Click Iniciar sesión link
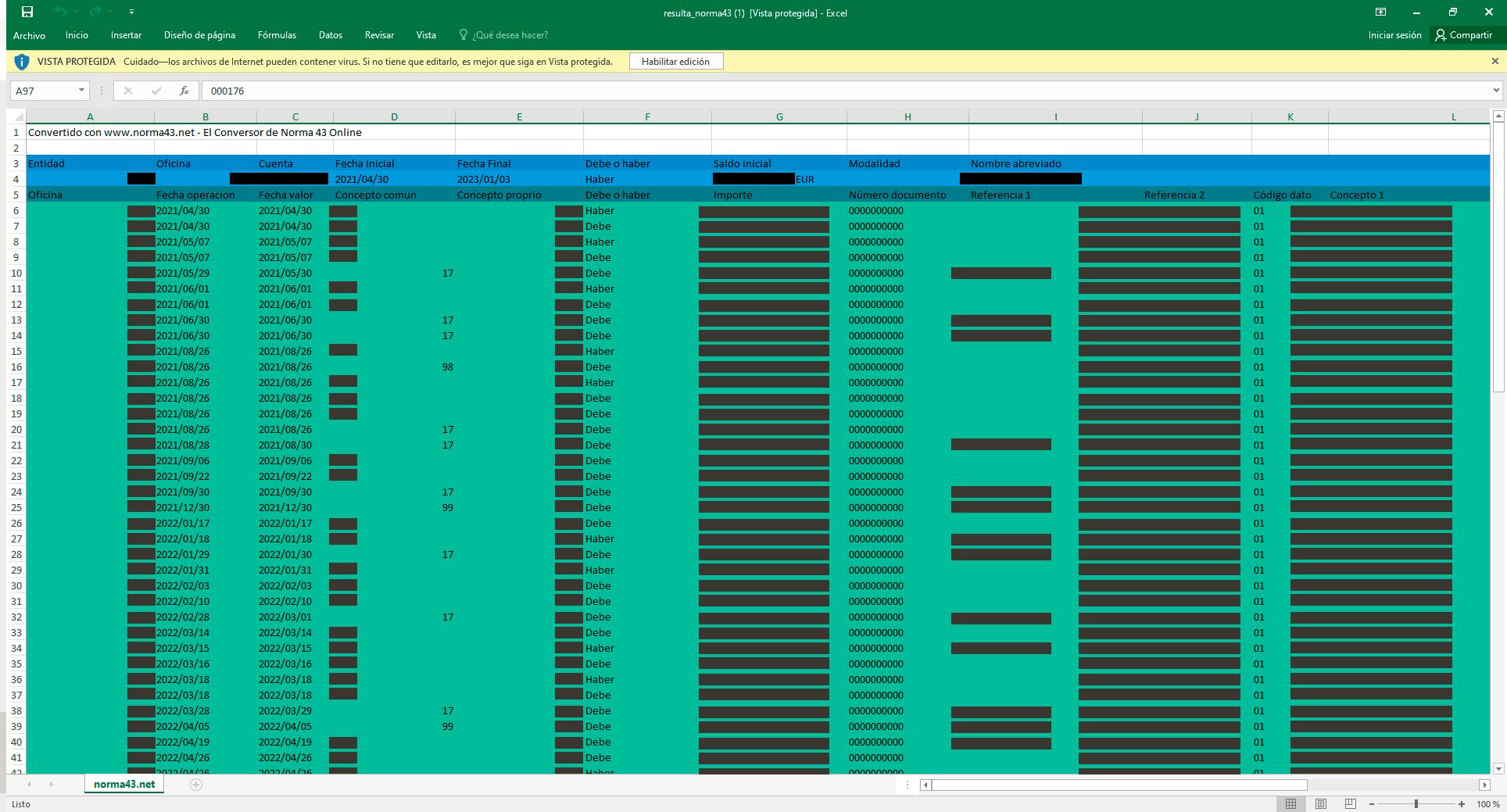This screenshot has width=1507, height=812. pyautogui.click(x=1394, y=35)
